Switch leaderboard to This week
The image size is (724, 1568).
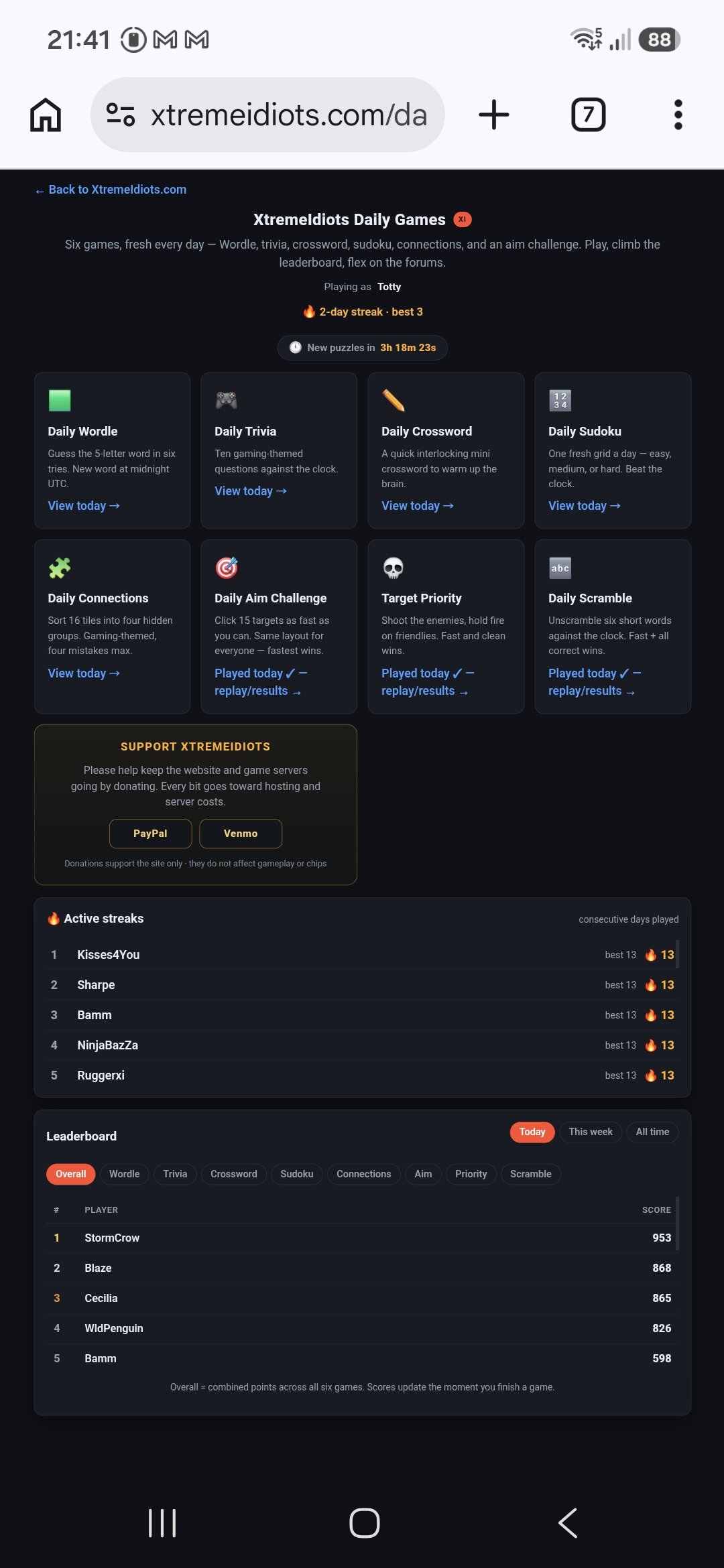pos(591,1132)
